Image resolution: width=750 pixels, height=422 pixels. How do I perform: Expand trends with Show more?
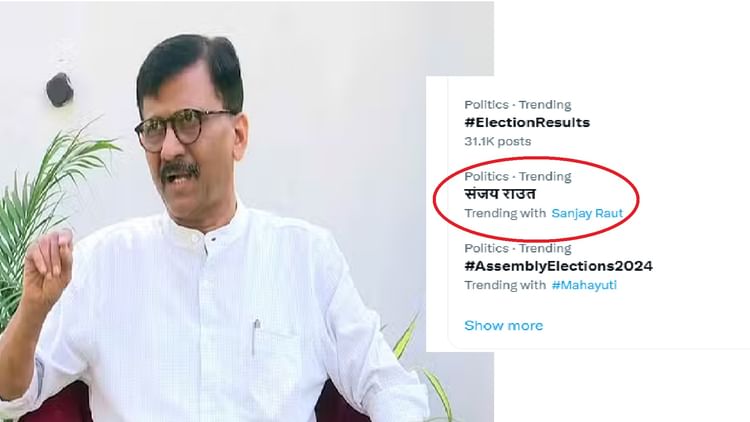[504, 326]
